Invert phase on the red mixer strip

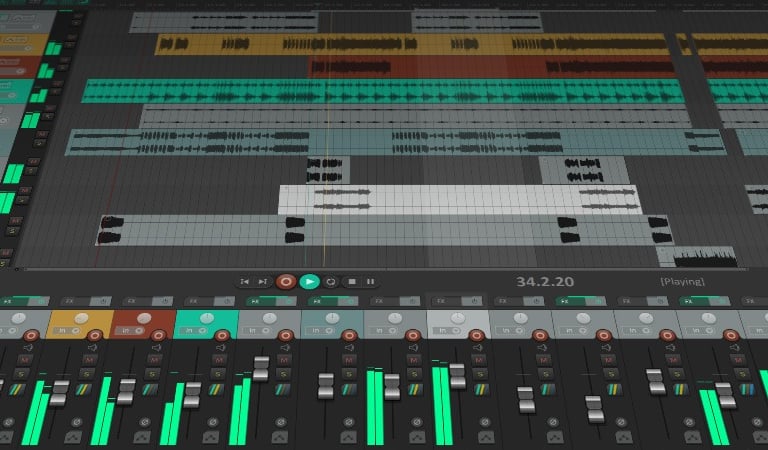(144, 422)
